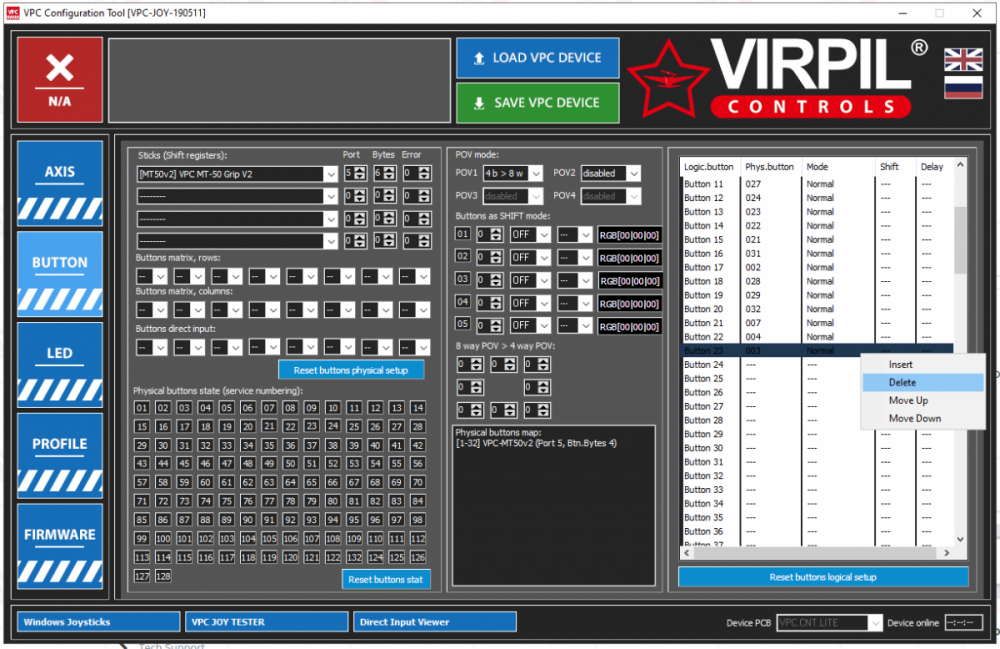The height and width of the screenshot is (649, 1000).
Task: Open the POV1 mode dropdown
Action: (513, 173)
